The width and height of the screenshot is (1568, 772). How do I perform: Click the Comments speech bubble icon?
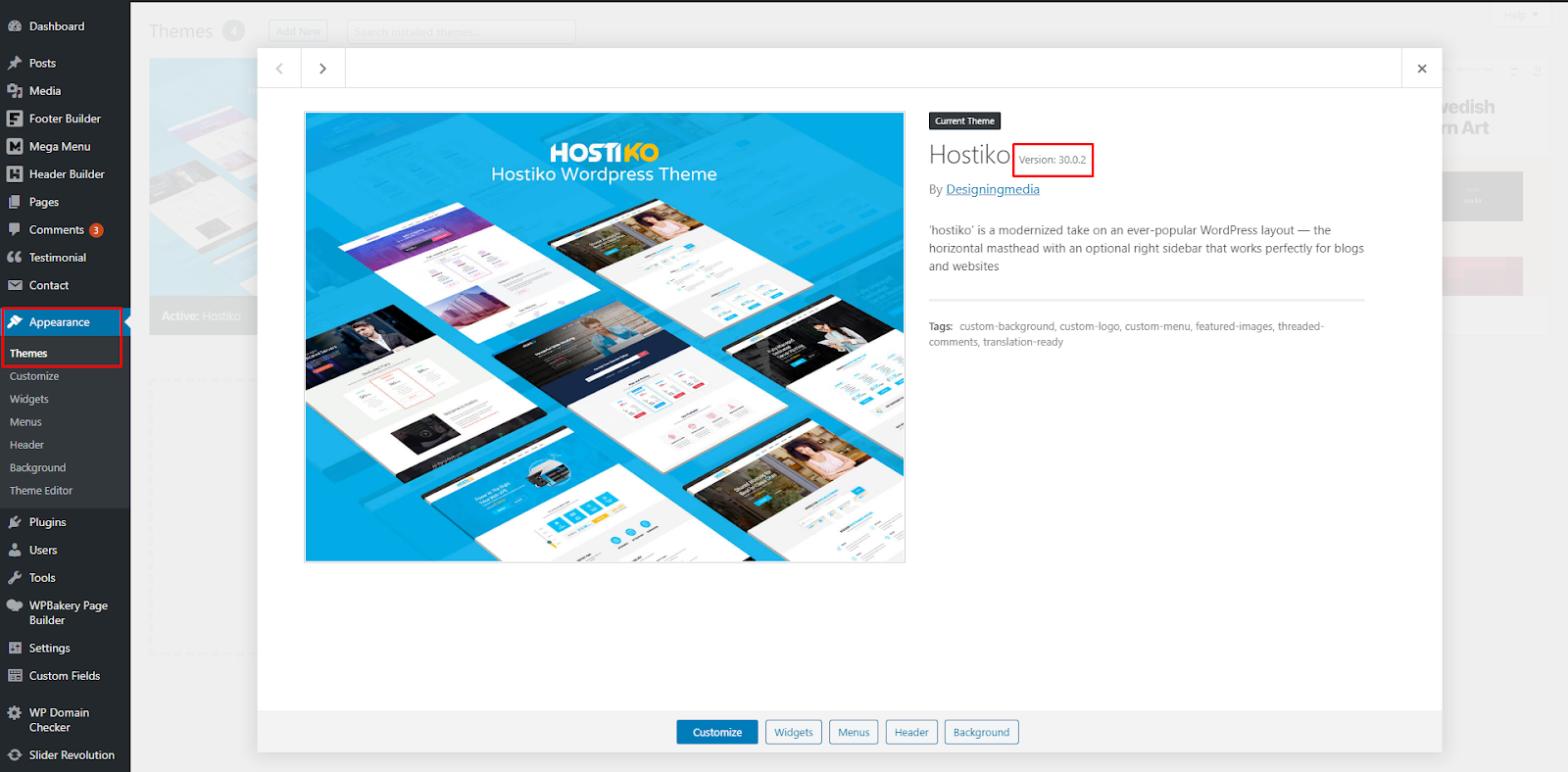[15, 229]
